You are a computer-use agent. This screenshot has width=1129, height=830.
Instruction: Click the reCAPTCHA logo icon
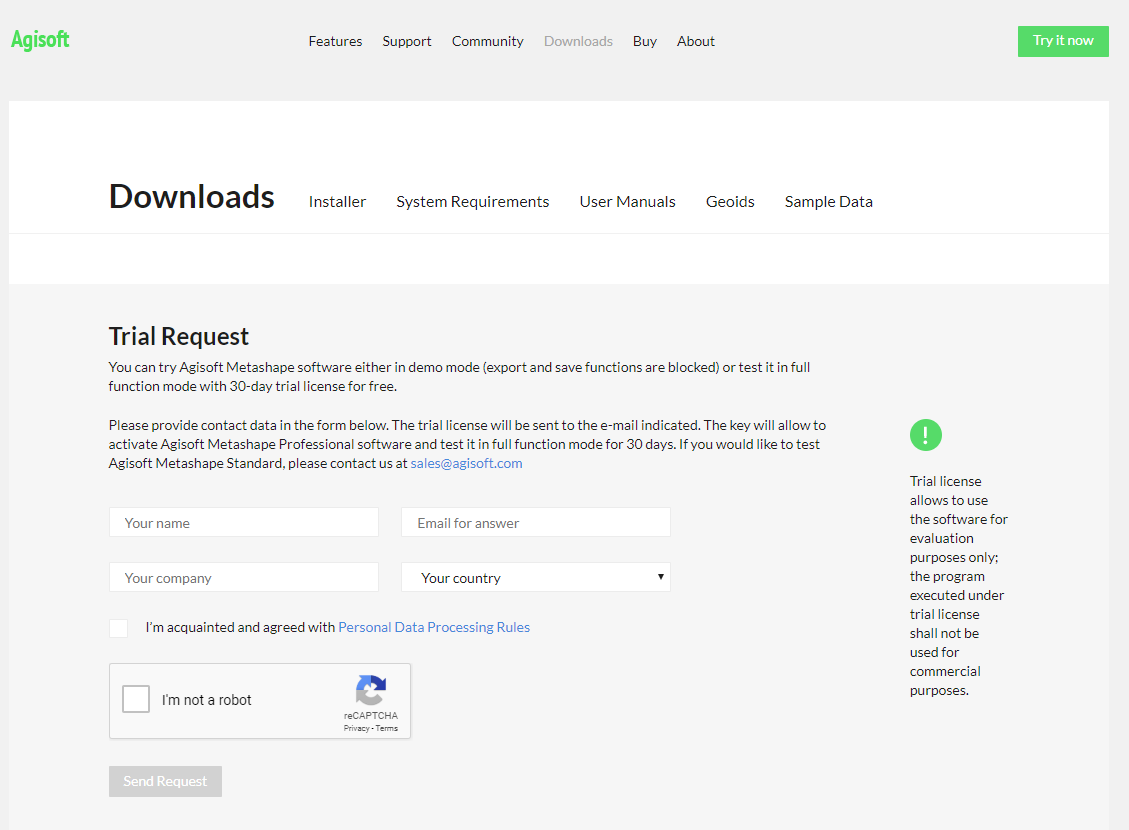click(x=370, y=690)
